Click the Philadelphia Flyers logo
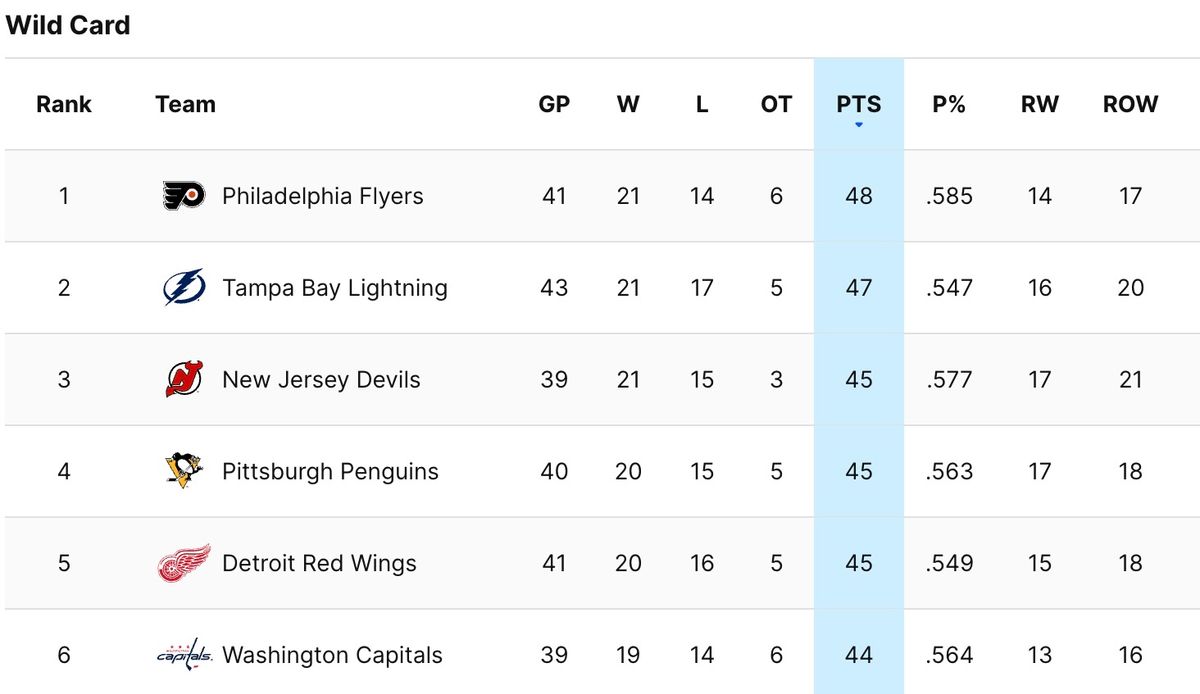1200x694 pixels. click(x=184, y=196)
